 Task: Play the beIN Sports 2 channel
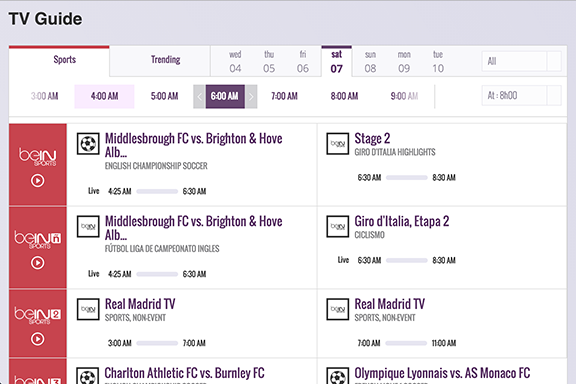(37, 339)
